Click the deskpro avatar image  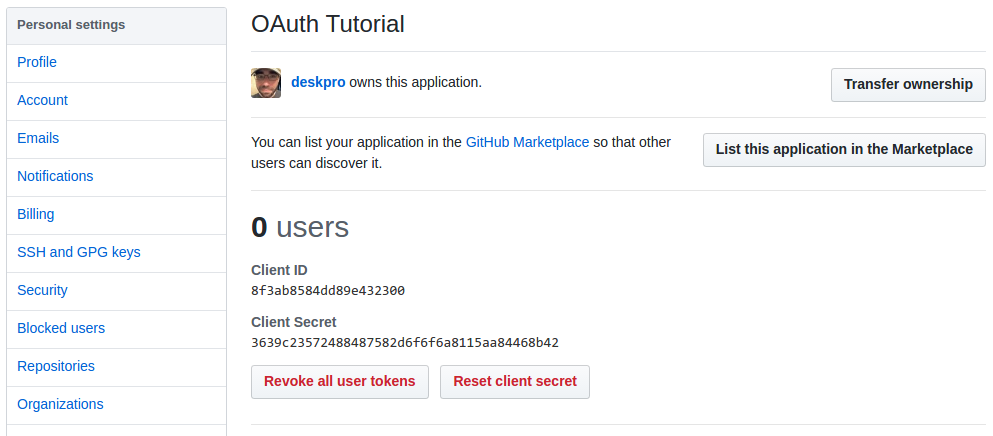266,83
